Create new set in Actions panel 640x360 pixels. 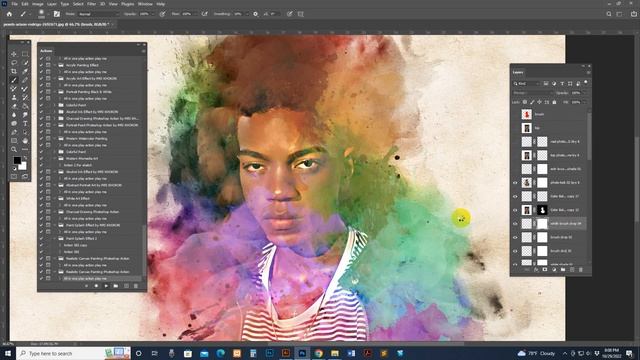(x=116, y=286)
